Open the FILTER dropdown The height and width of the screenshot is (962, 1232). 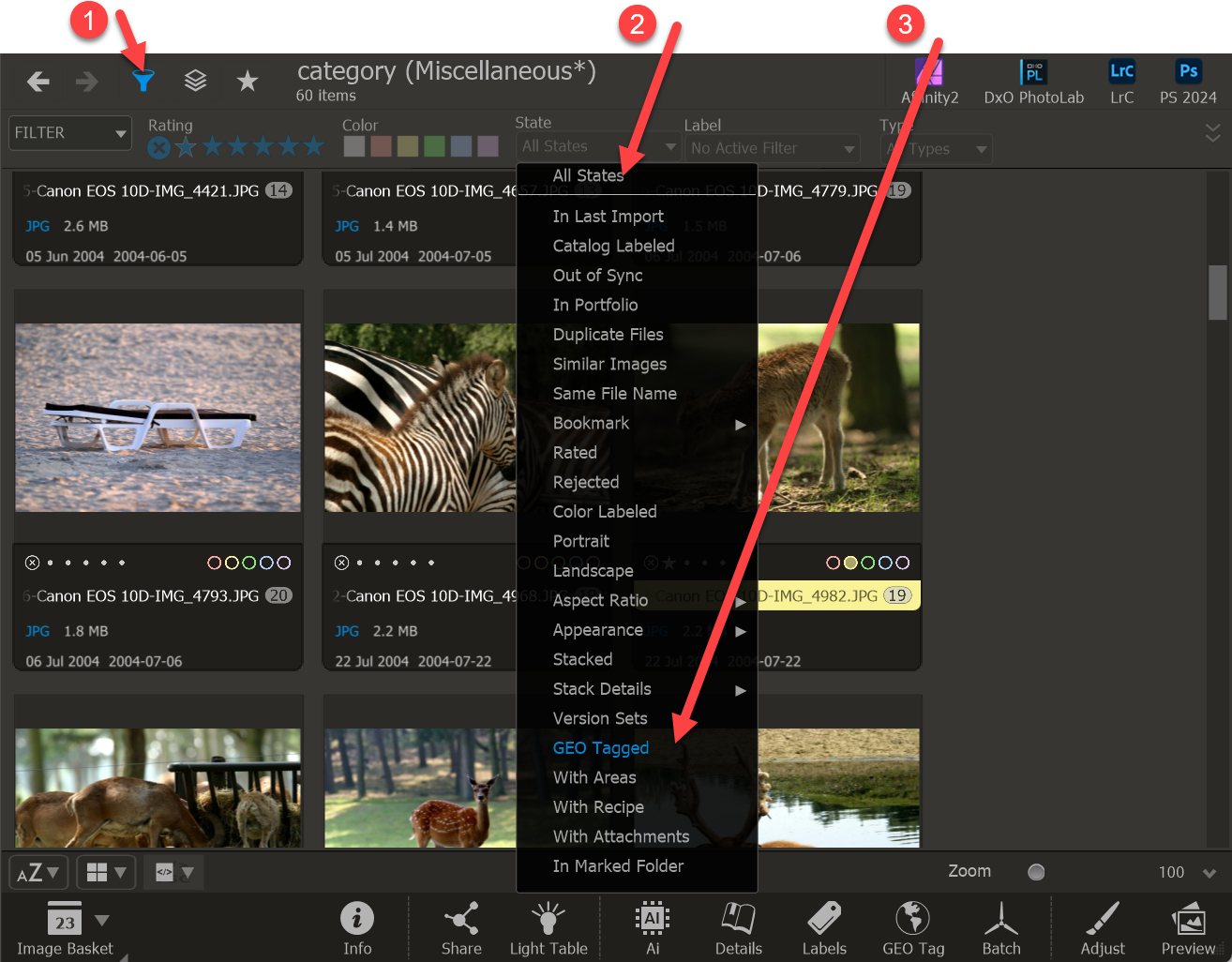[70, 133]
